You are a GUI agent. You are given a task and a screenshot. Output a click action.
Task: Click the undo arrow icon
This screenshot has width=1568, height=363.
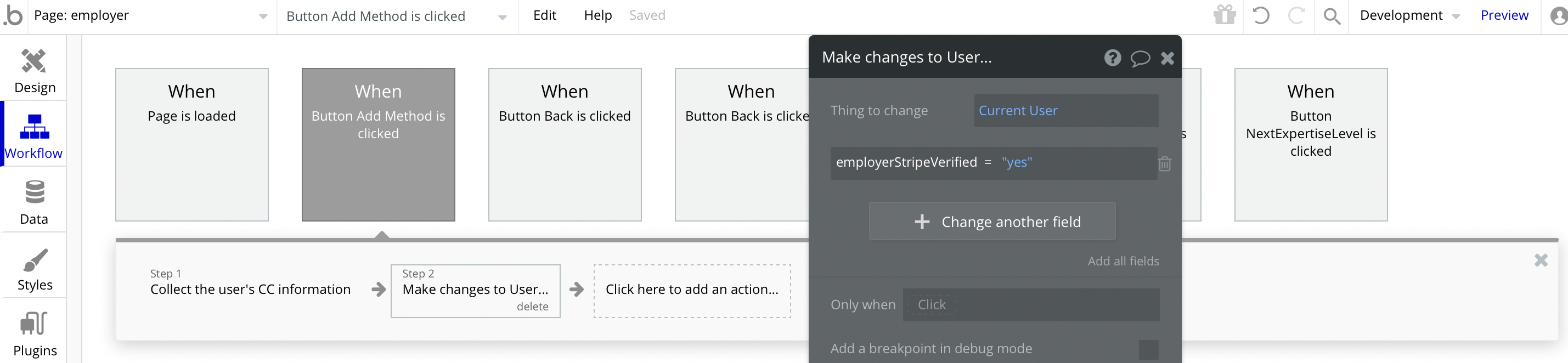point(1261,15)
